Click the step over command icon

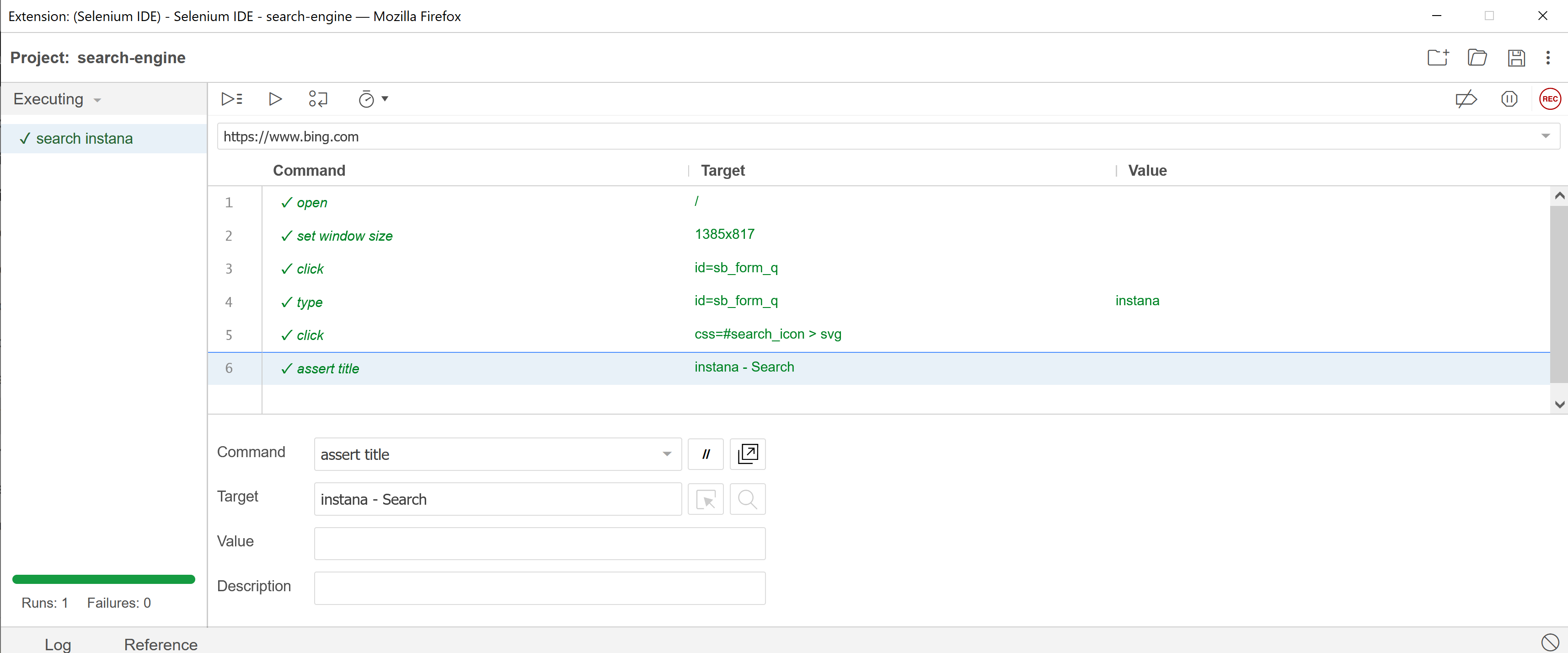[318, 99]
